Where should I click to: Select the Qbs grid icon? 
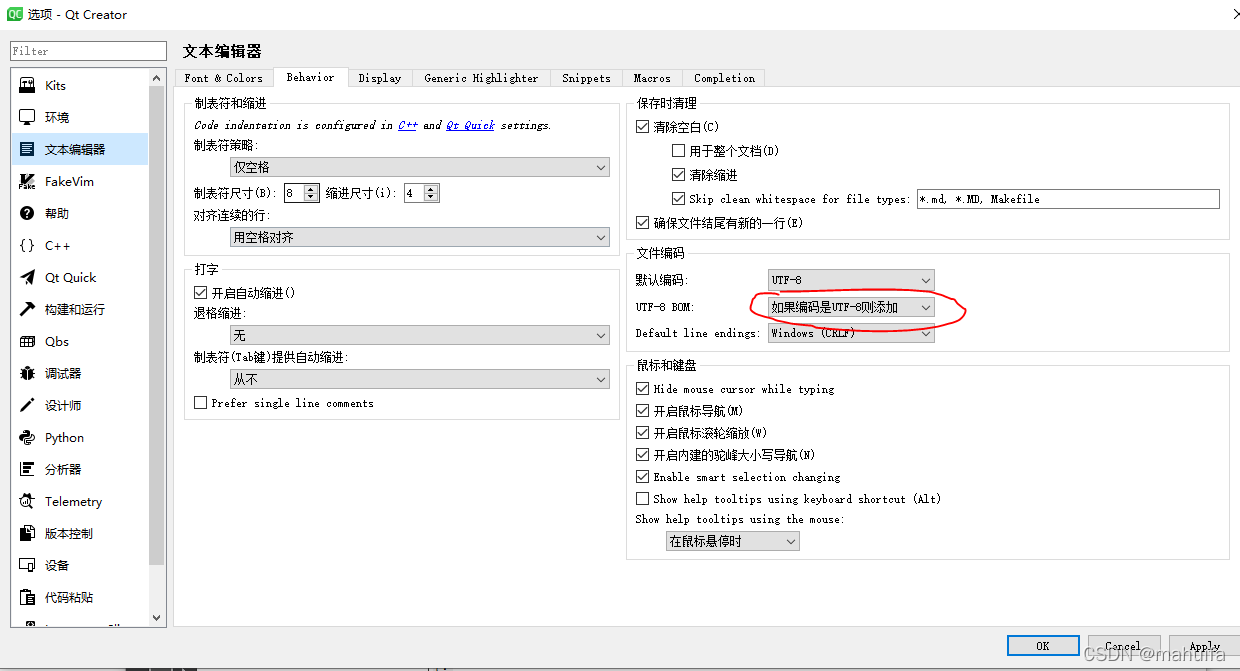click(x=27, y=342)
